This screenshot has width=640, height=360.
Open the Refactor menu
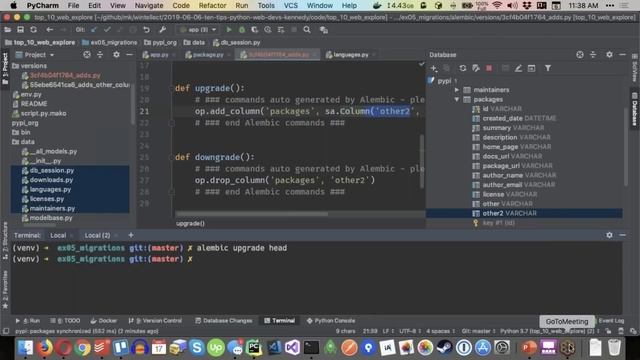point(212,5)
